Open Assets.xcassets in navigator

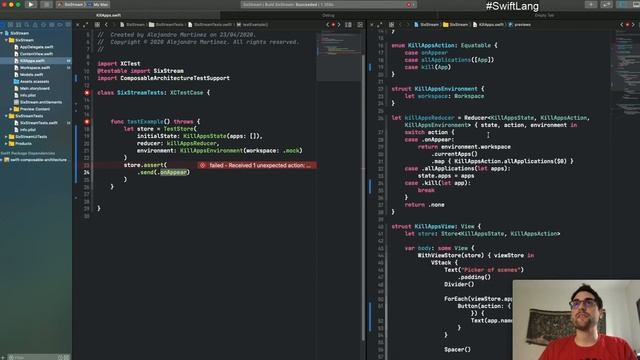click(34, 82)
